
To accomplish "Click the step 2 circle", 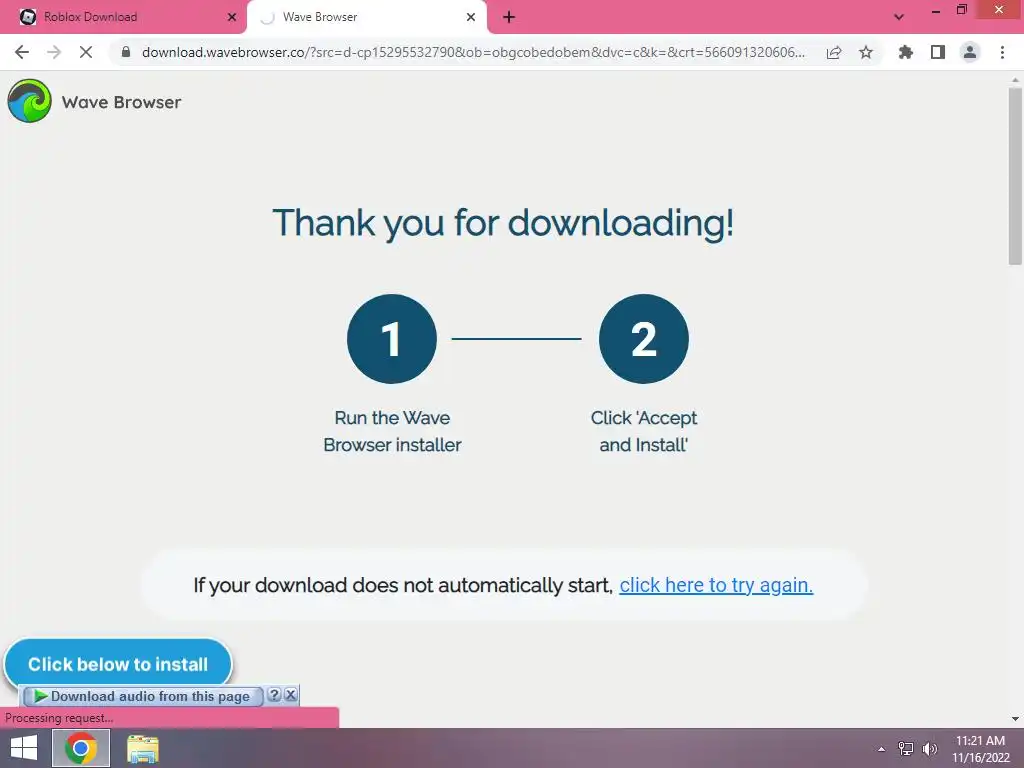I will 643,338.
